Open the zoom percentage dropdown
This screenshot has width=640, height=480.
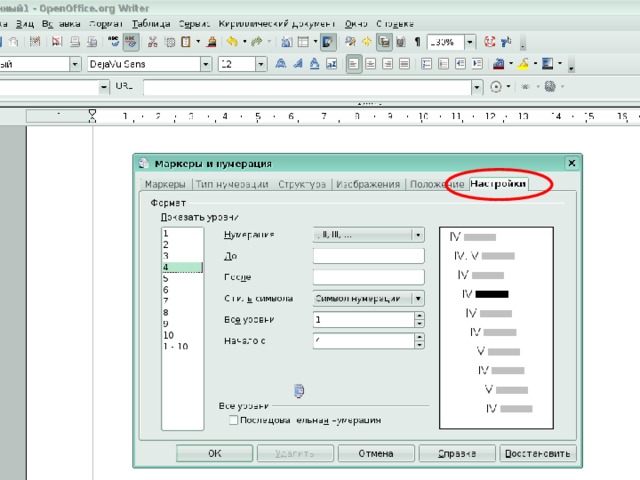click(470, 42)
